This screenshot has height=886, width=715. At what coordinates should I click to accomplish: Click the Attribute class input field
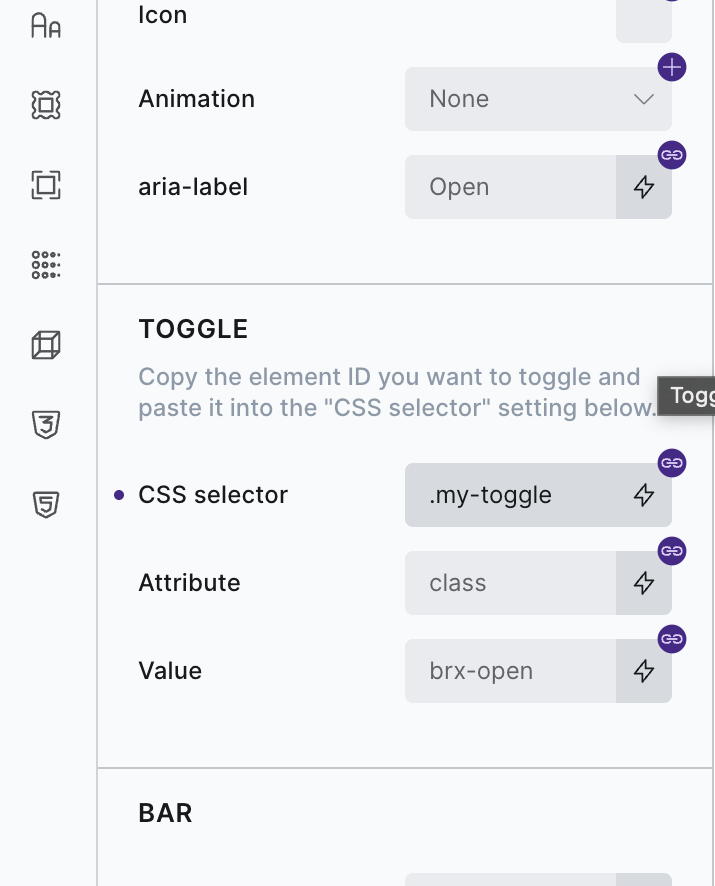[x=510, y=583]
